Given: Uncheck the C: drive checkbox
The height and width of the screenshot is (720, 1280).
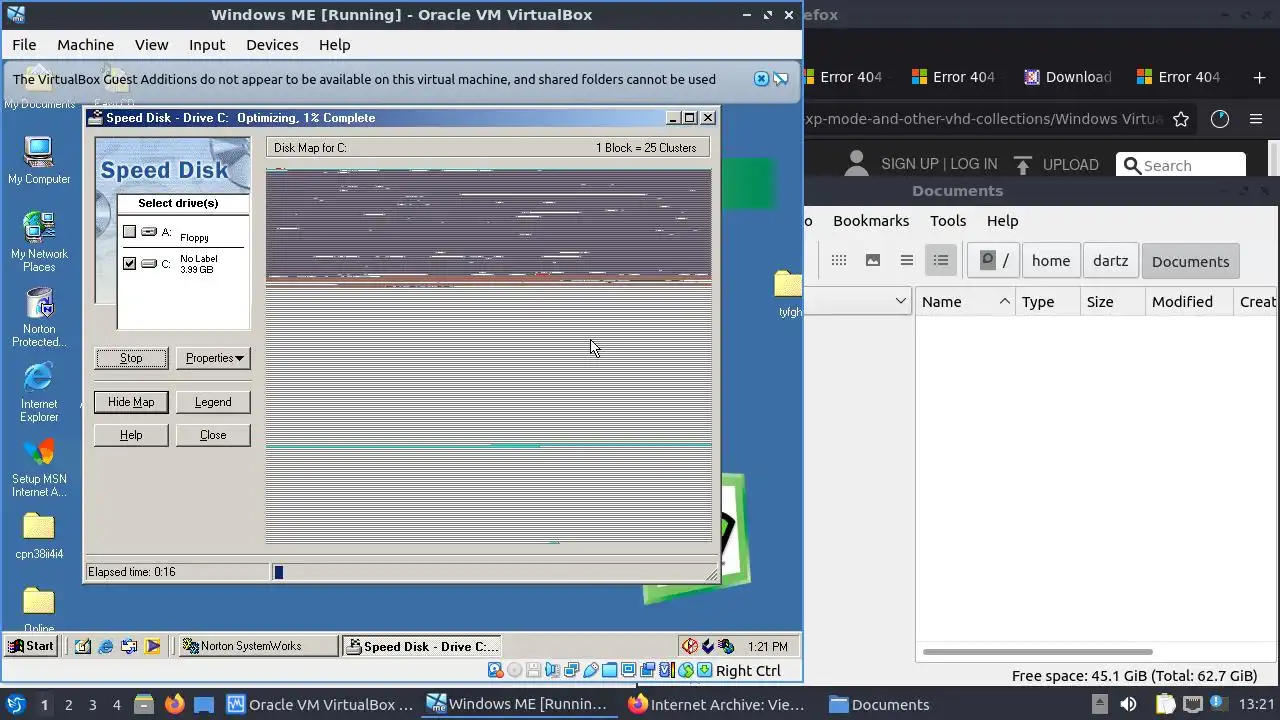Looking at the screenshot, I should tap(129, 264).
